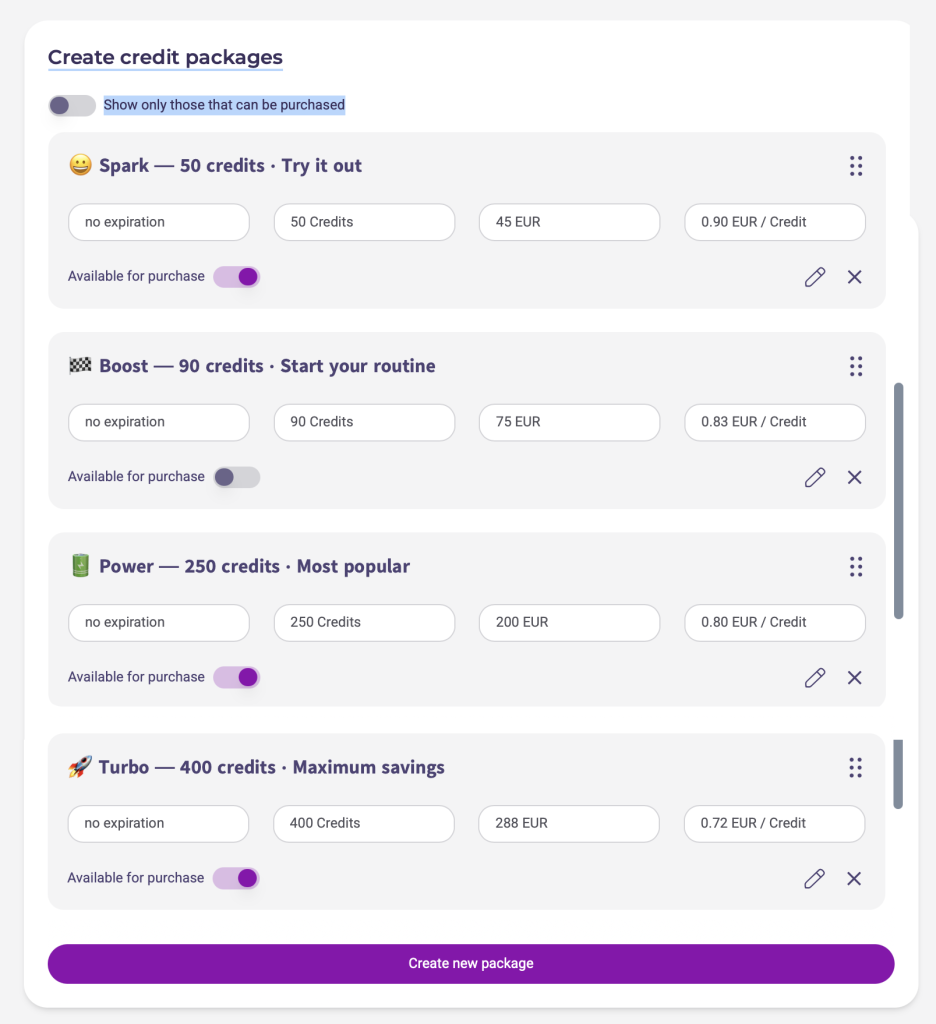Viewport: 936px width, 1024px height.
Task: Click the Boost package drag handle dots
Action: 856,366
